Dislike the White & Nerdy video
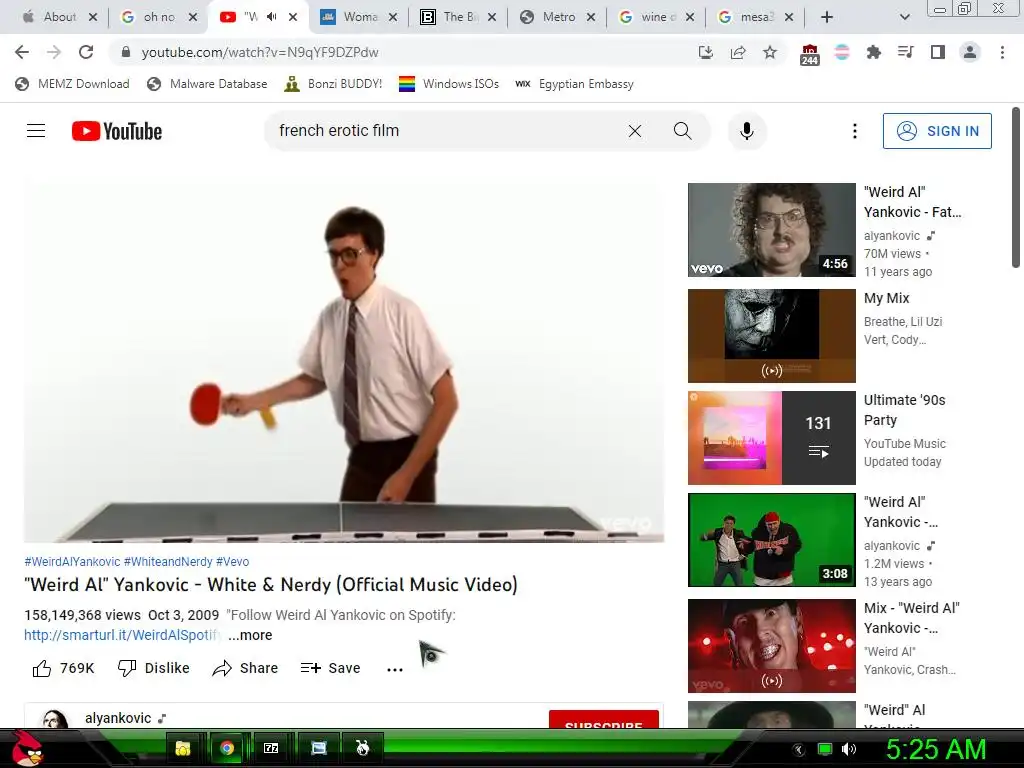This screenshot has height=768, width=1024. (x=153, y=668)
